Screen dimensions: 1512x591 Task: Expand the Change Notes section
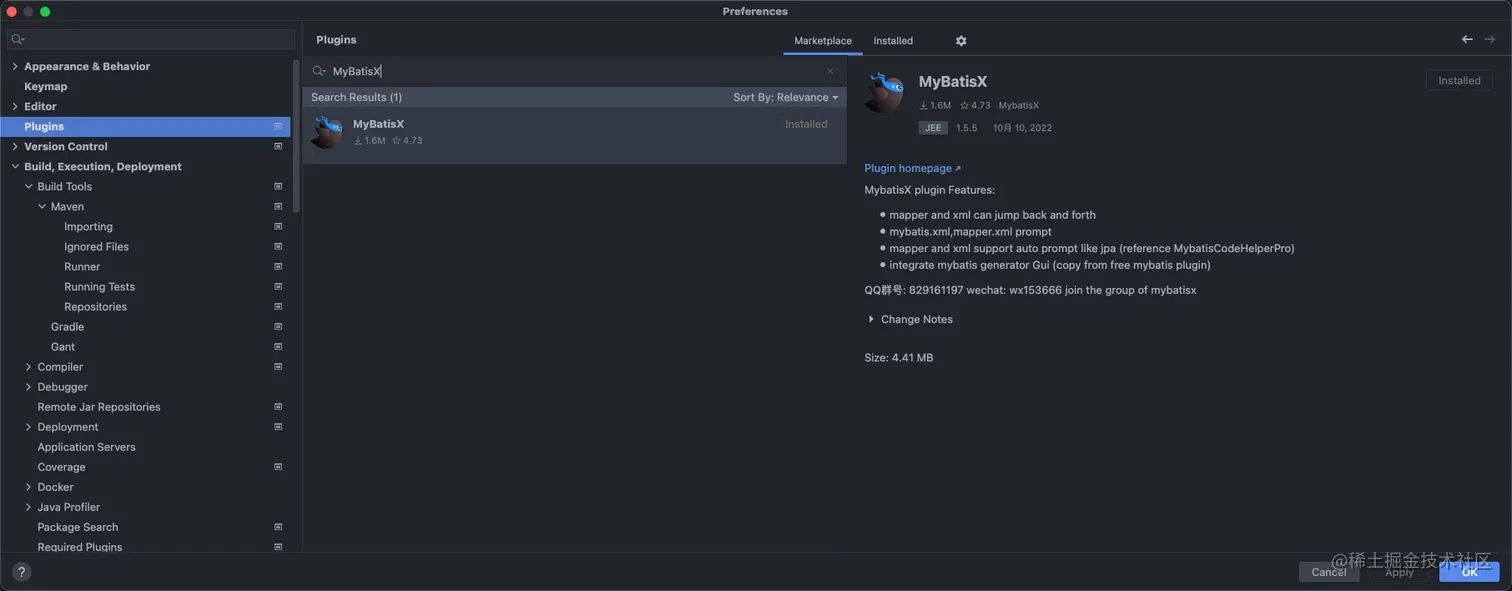click(871, 319)
